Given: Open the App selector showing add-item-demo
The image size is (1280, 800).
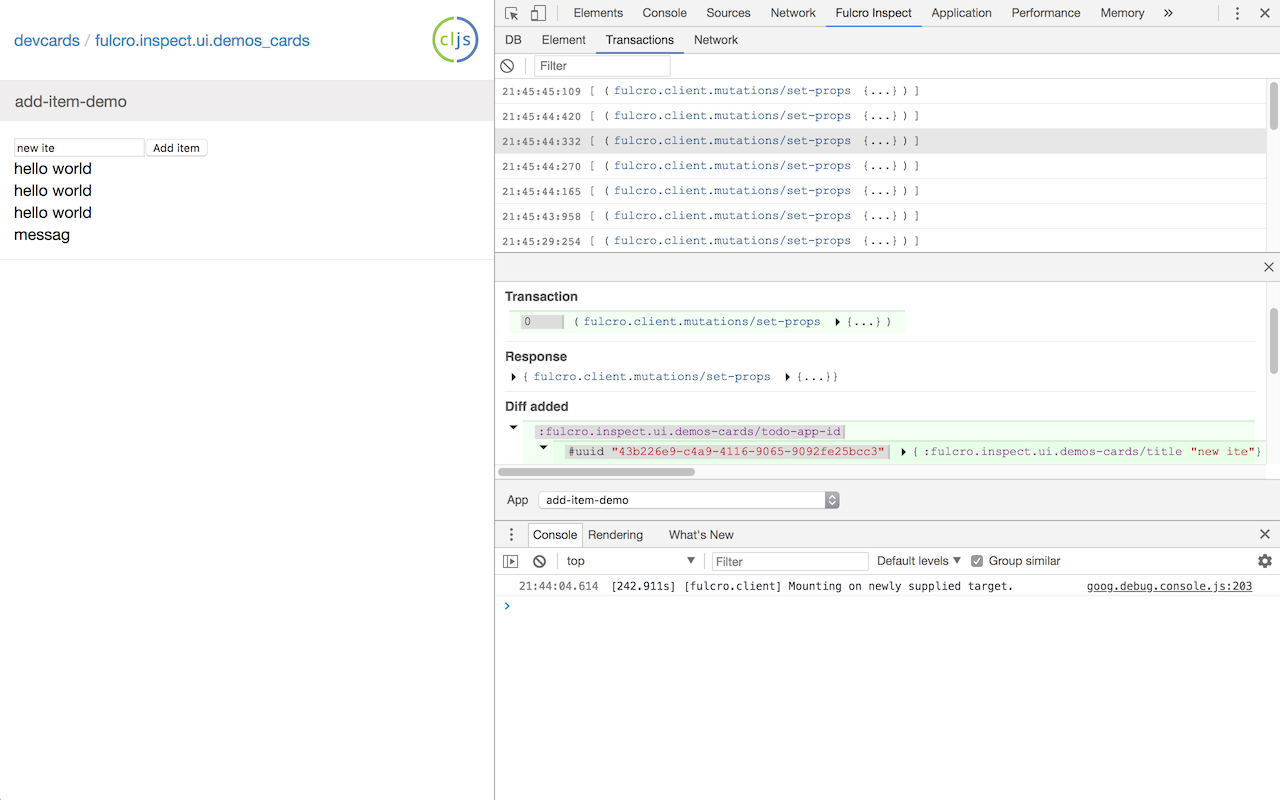Looking at the screenshot, I should (x=688, y=500).
